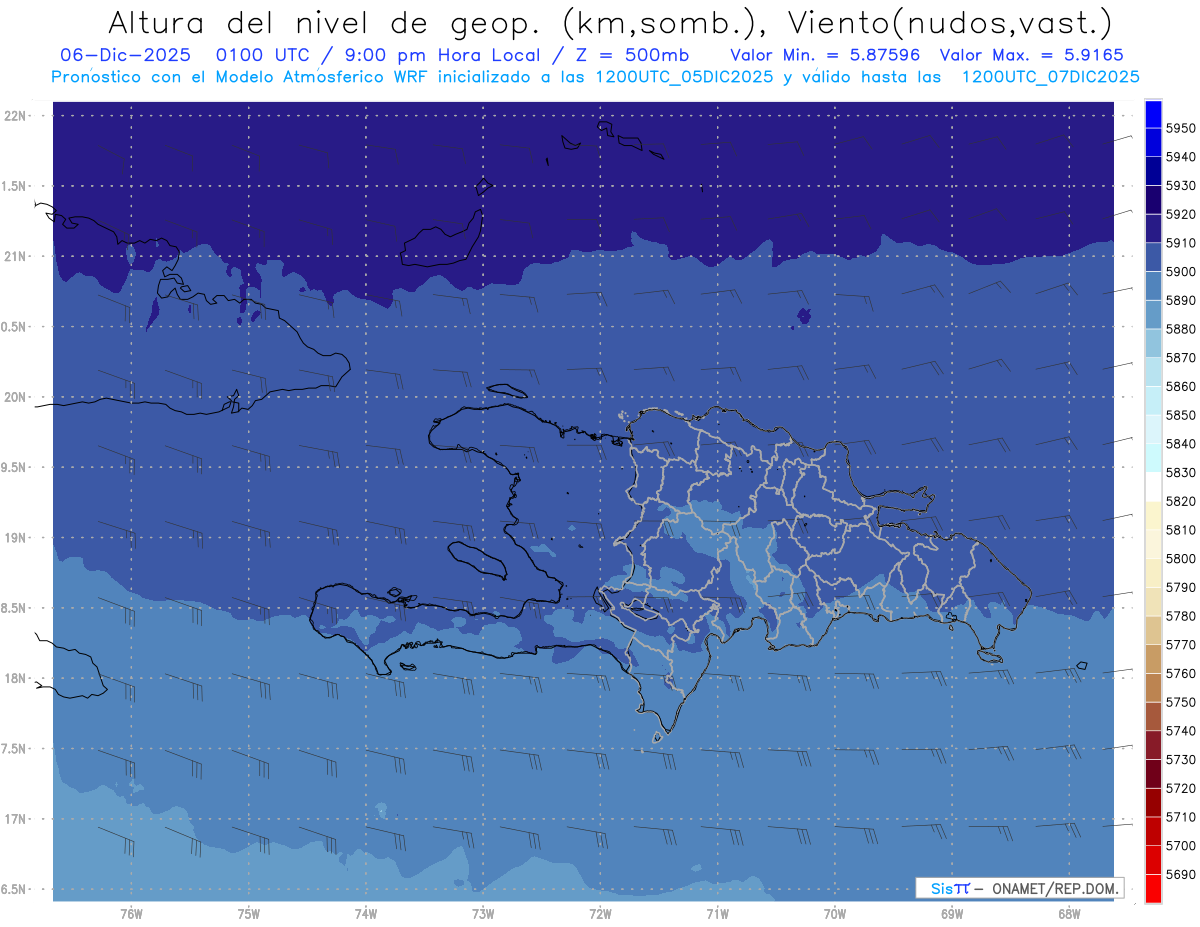This screenshot has height=927, width=1200.
Task: Click the top blue legend swatch above 5950
Action: (x=1153, y=114)
